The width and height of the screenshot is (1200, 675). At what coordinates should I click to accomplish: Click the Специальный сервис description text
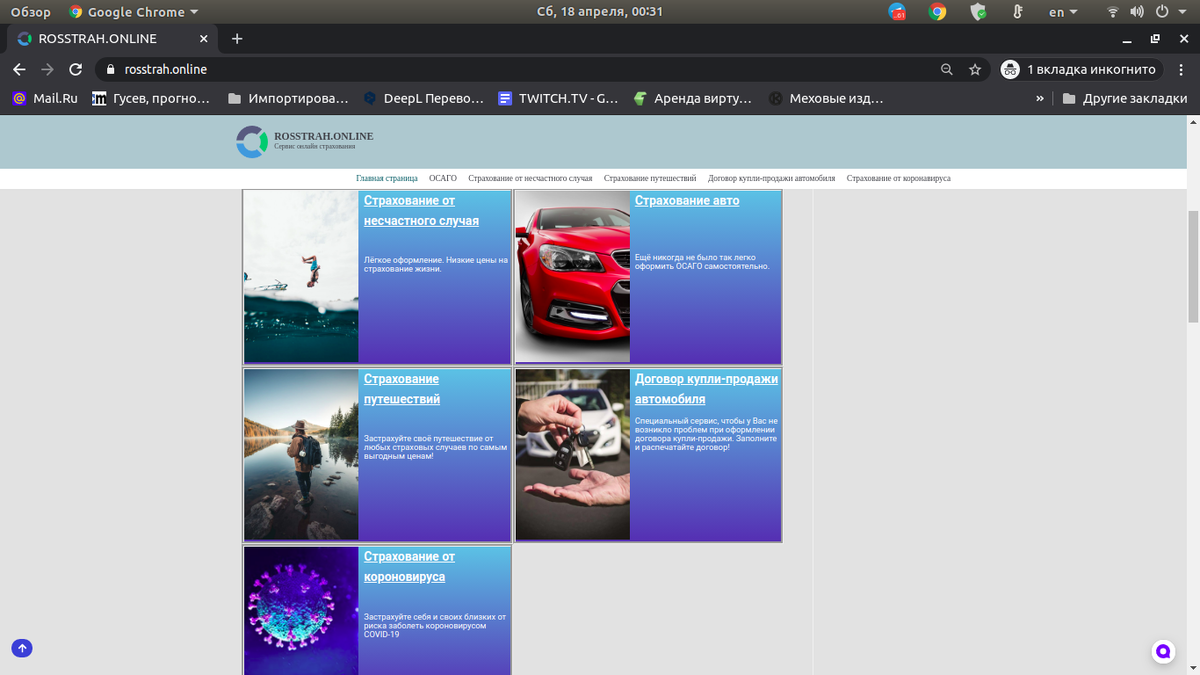[706, 434]
